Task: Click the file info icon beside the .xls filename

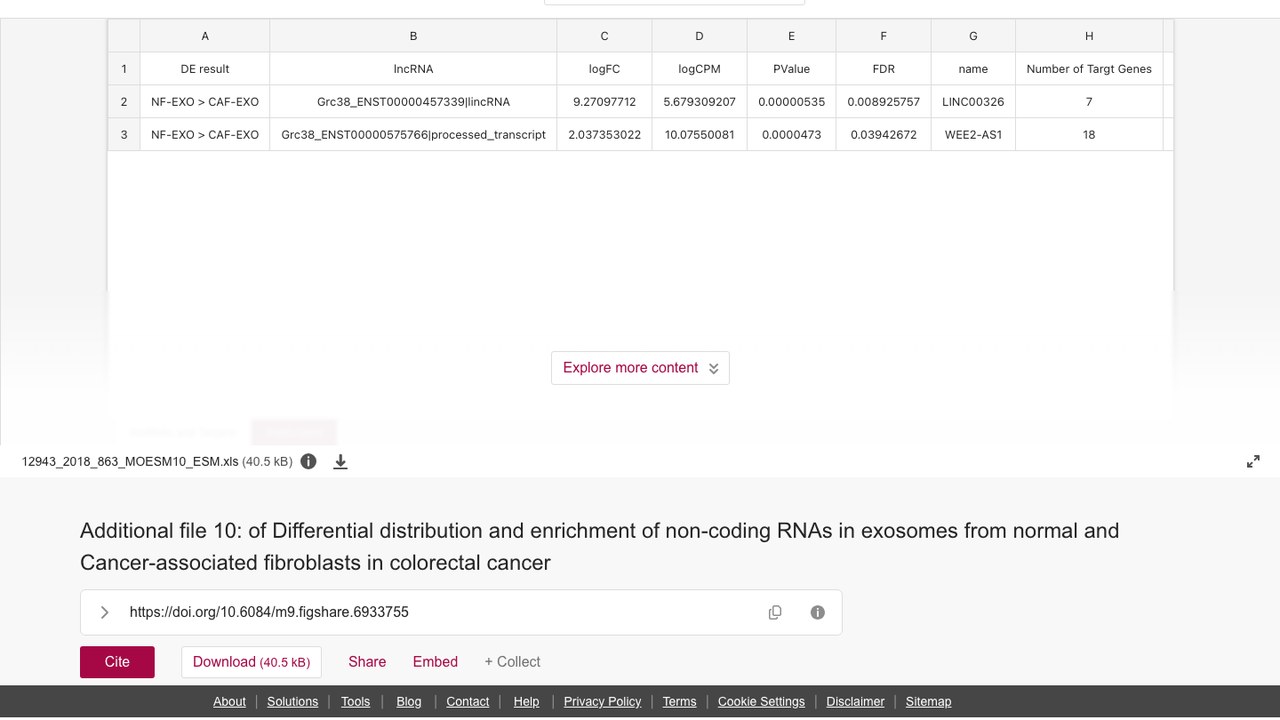Action: [x=309, y=461]
